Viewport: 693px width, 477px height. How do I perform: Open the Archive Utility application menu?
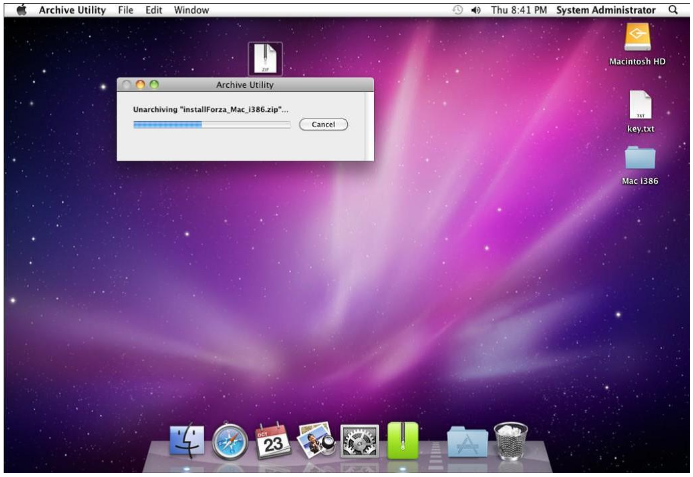72,10
